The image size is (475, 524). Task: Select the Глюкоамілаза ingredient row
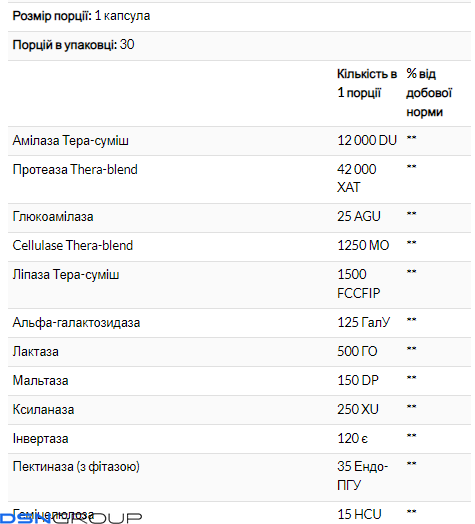[239, 218]
